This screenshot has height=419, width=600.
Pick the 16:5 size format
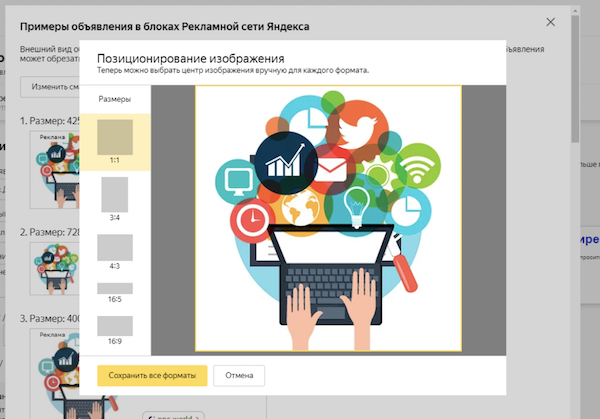click(115, 293)
